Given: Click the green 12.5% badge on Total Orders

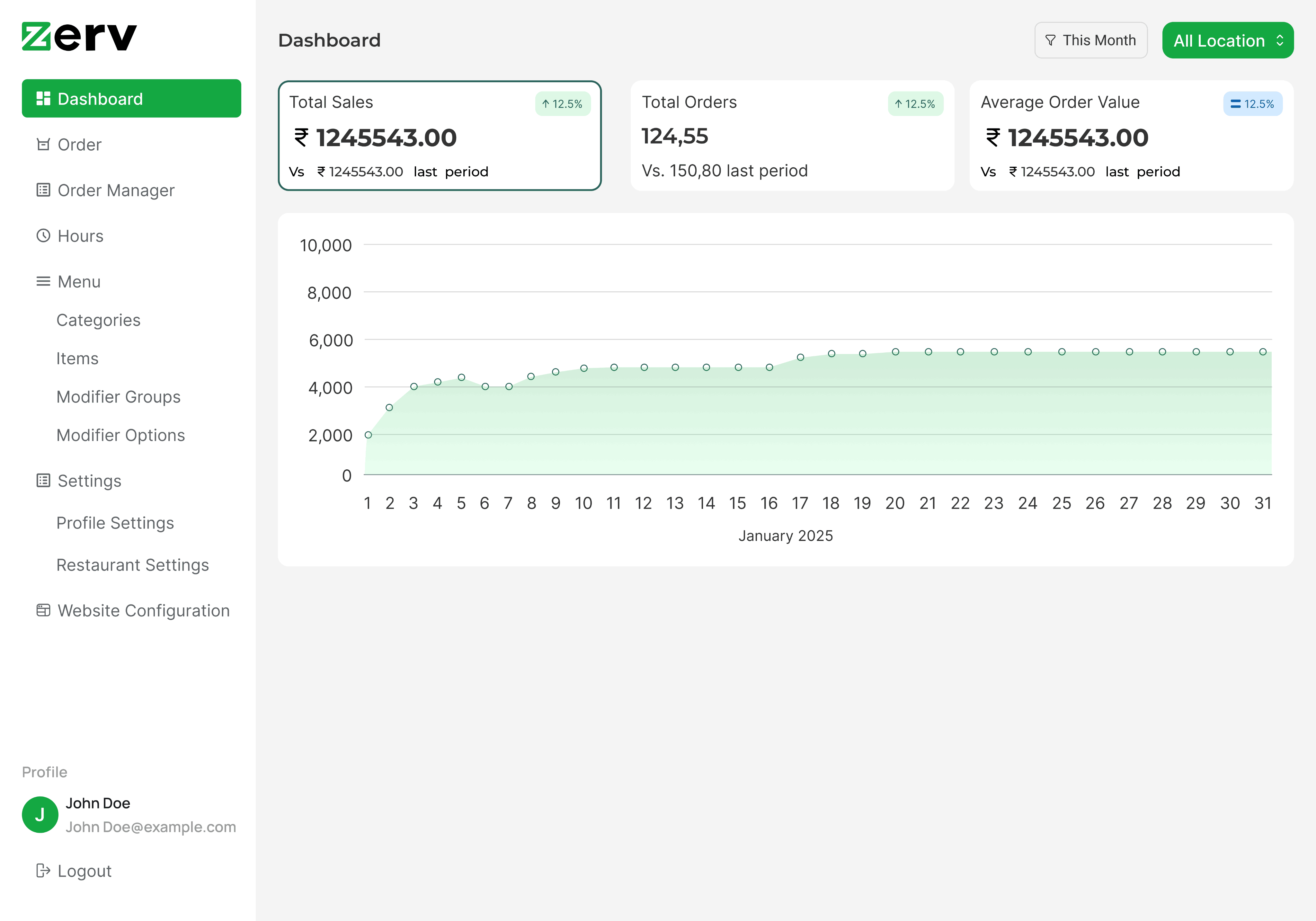Looking at the screenshot, I should click(x=915, y=104).
